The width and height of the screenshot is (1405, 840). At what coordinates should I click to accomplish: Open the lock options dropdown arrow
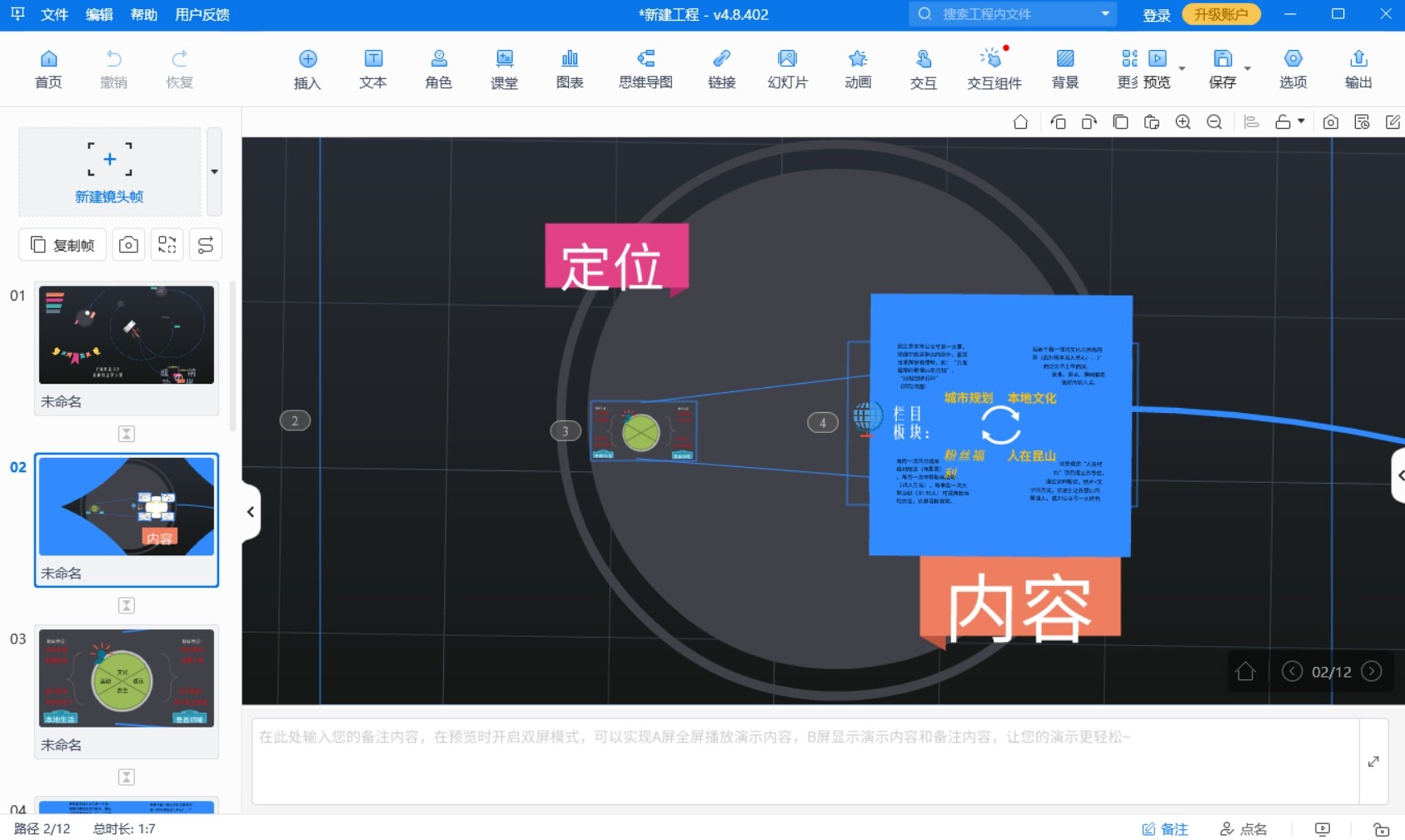coord(1301,122)
